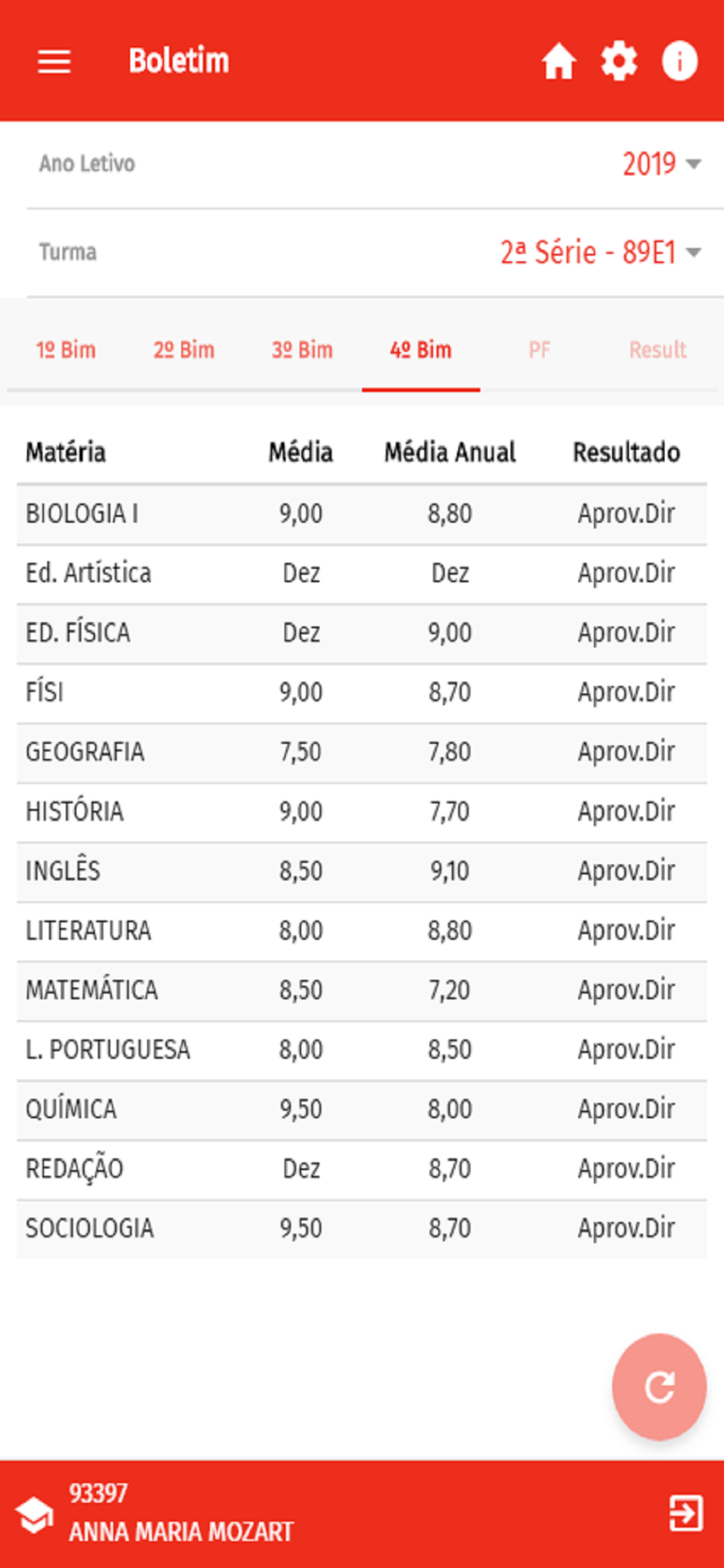
Task: Tap the graduation cap student icon
Action: 34,1514
